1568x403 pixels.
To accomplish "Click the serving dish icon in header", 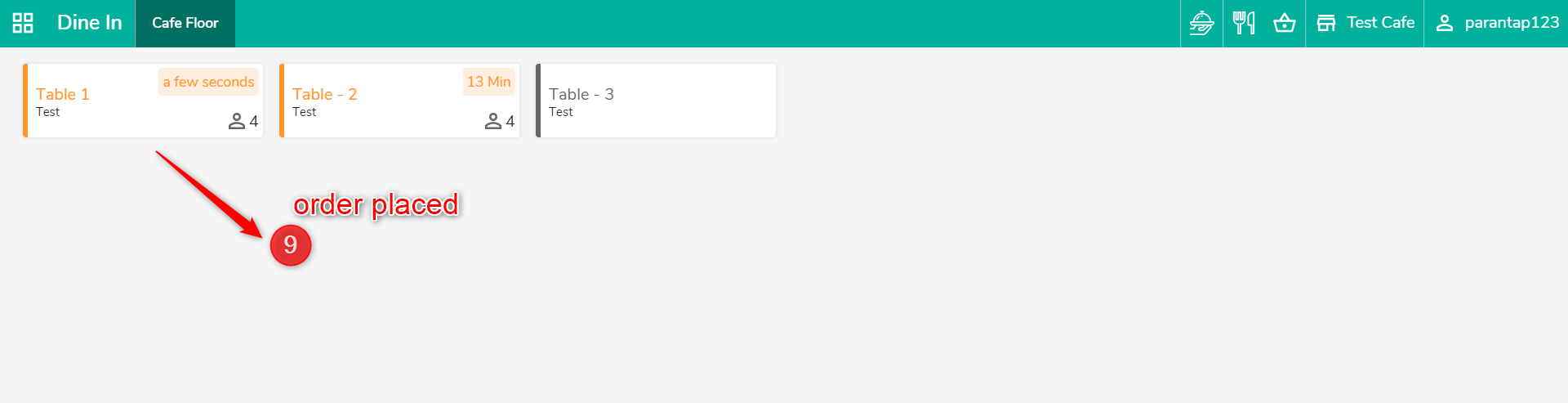I will coord(1201,23).
